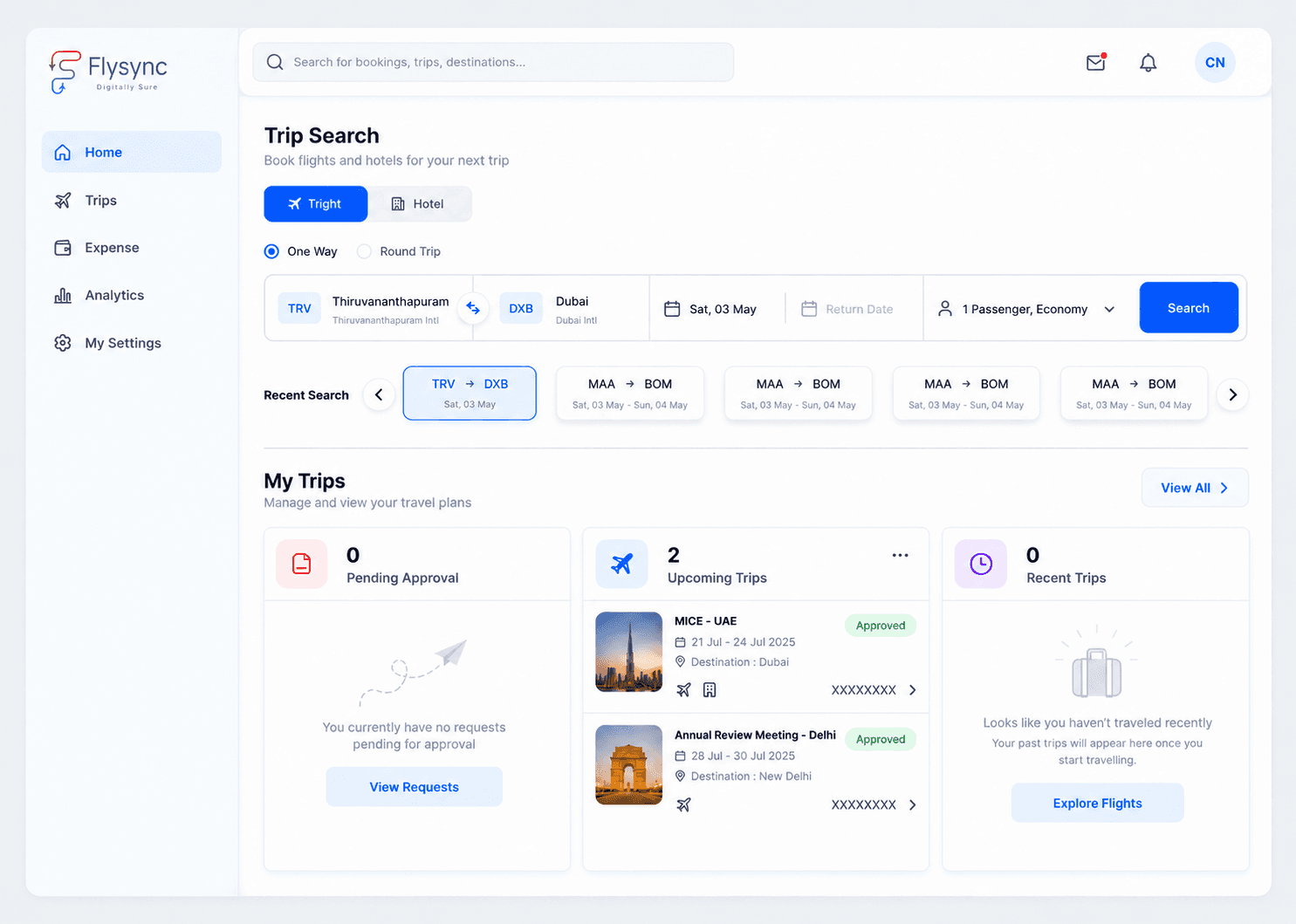Switch to the flight tab

pos(316,203)
